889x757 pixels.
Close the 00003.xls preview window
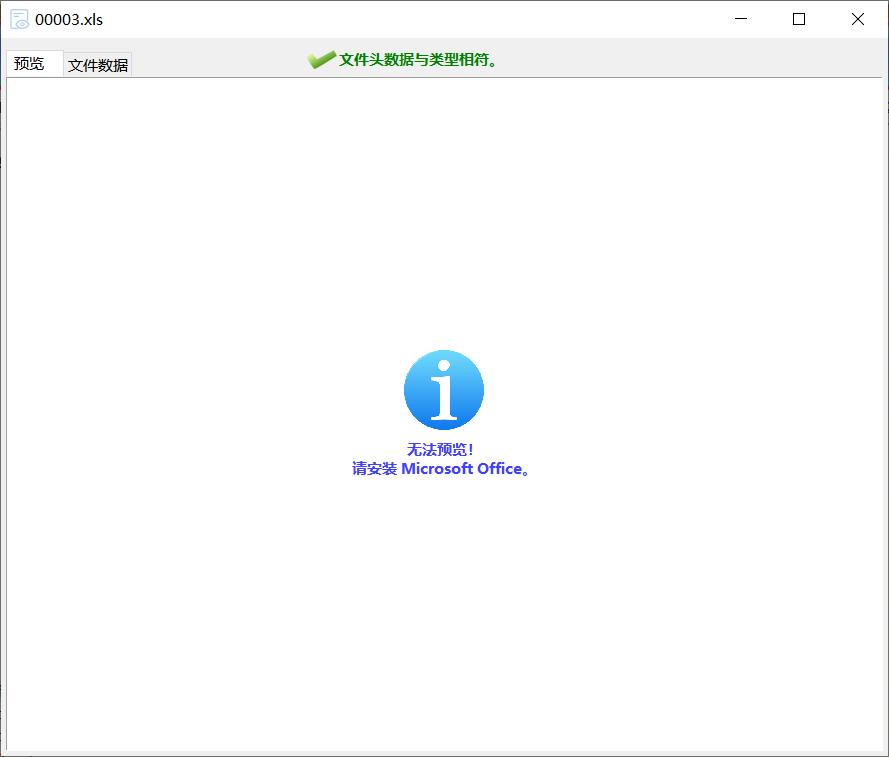pyautogui.click(x=858, y=19)
